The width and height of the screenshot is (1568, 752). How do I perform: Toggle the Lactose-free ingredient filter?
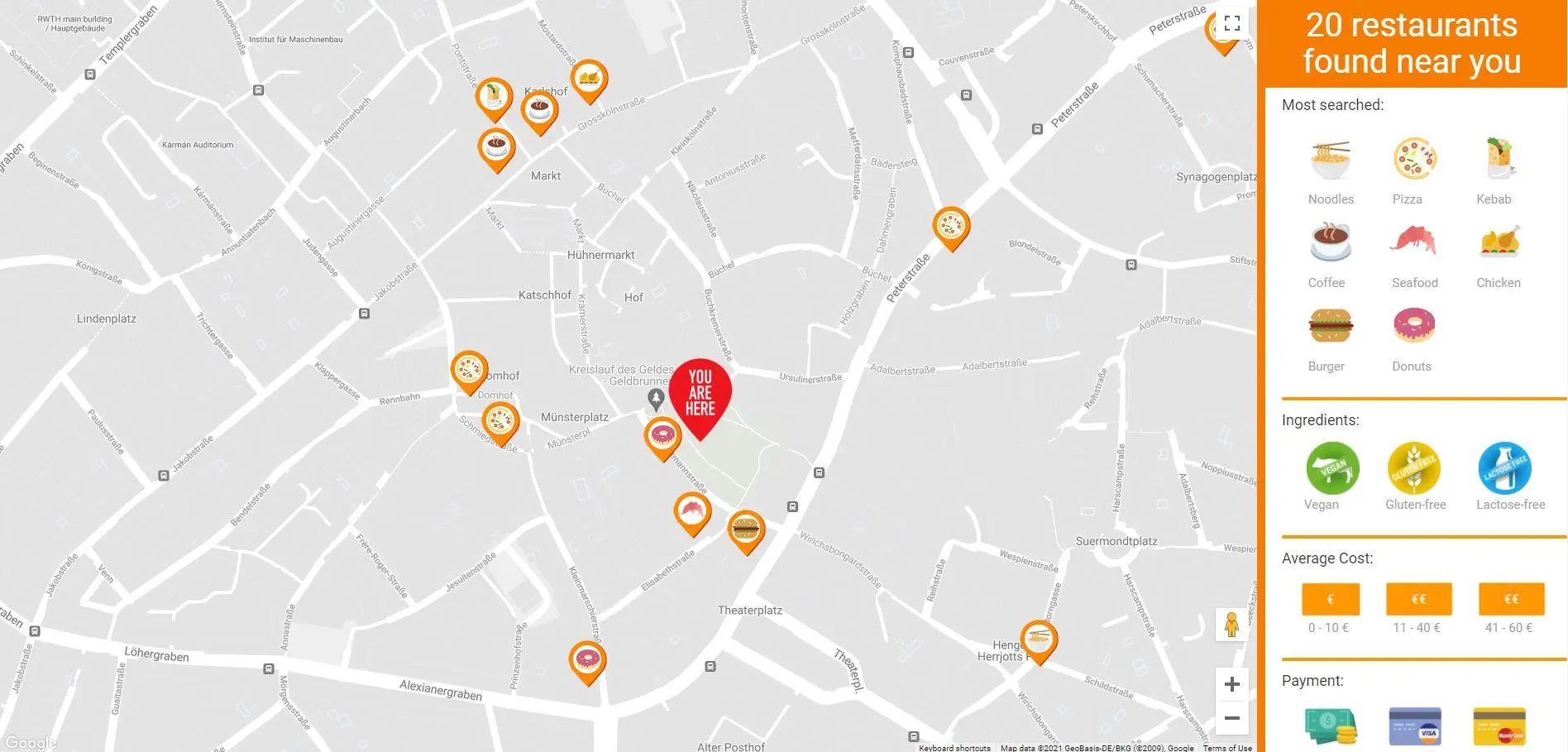[1505, 468]
